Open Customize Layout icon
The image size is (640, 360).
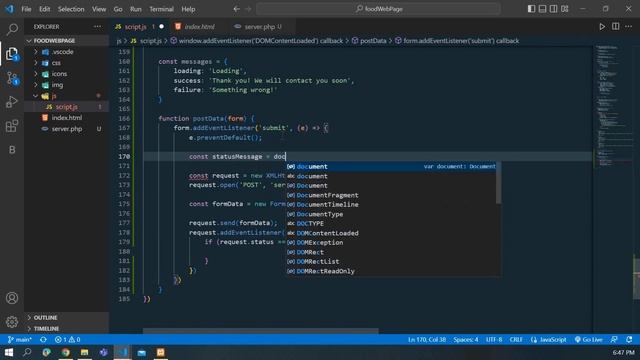click(x=564, y=9)
